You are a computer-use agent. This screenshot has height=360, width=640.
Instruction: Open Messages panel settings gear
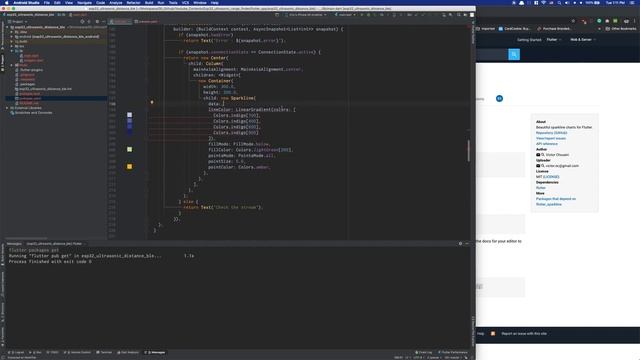point(460,244)
